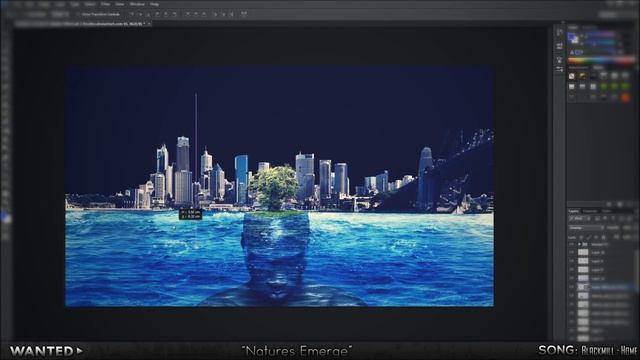The image size is (640, 360).
Task: Switch to the Channels tab
Action: [x=589, y=211]
